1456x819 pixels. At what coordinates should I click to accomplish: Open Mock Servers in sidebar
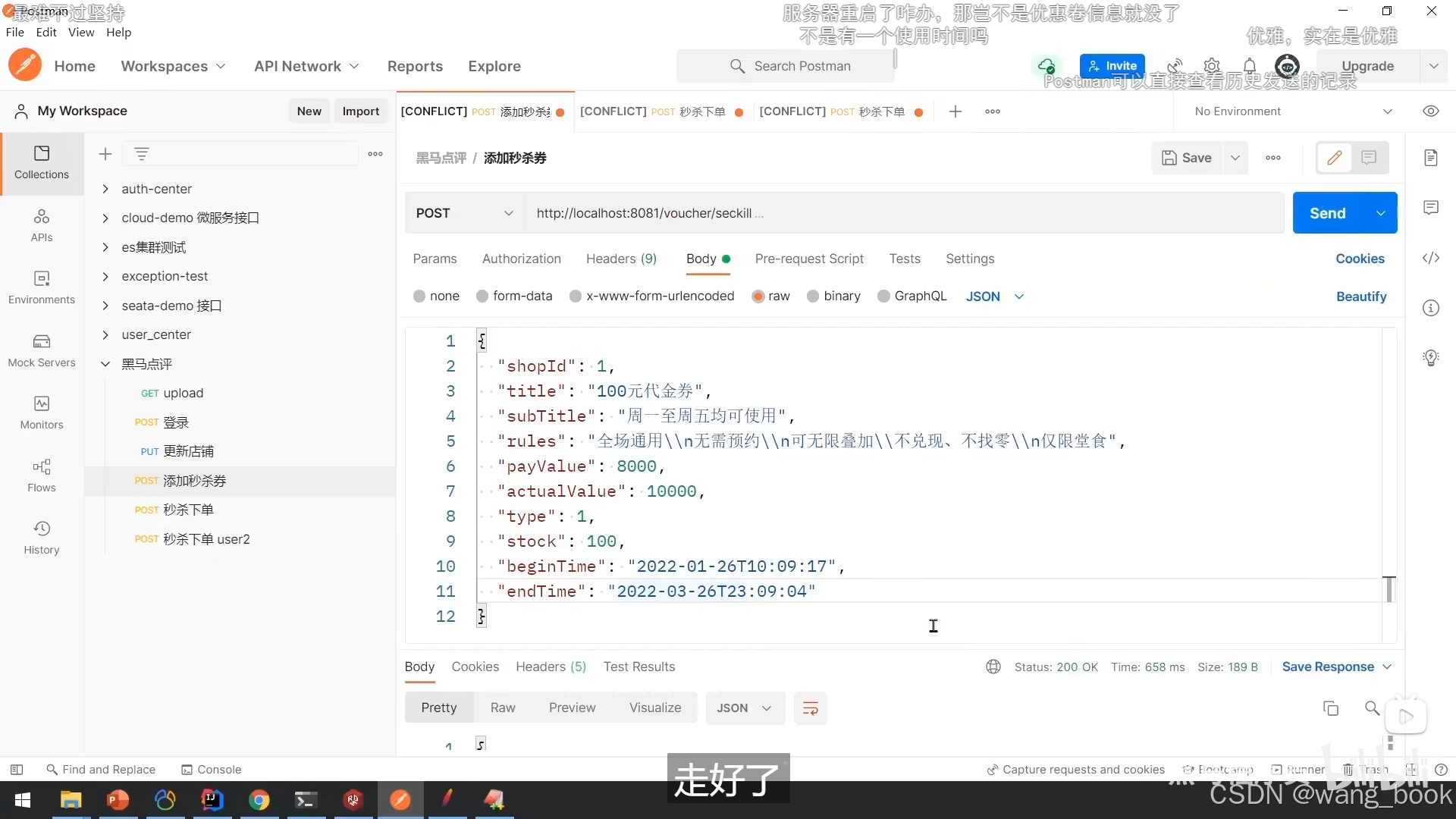[42, 350]
